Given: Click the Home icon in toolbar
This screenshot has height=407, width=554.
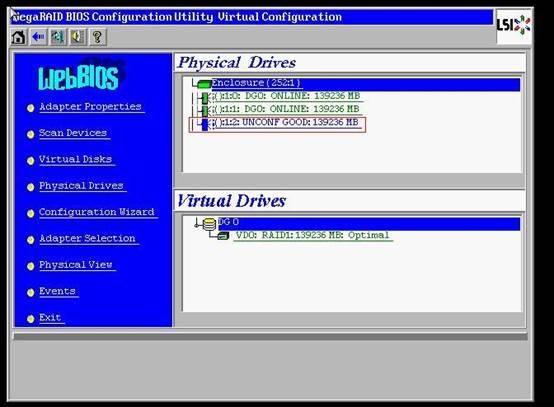Looking at the screenshot, I should click(x=19, y=37).
